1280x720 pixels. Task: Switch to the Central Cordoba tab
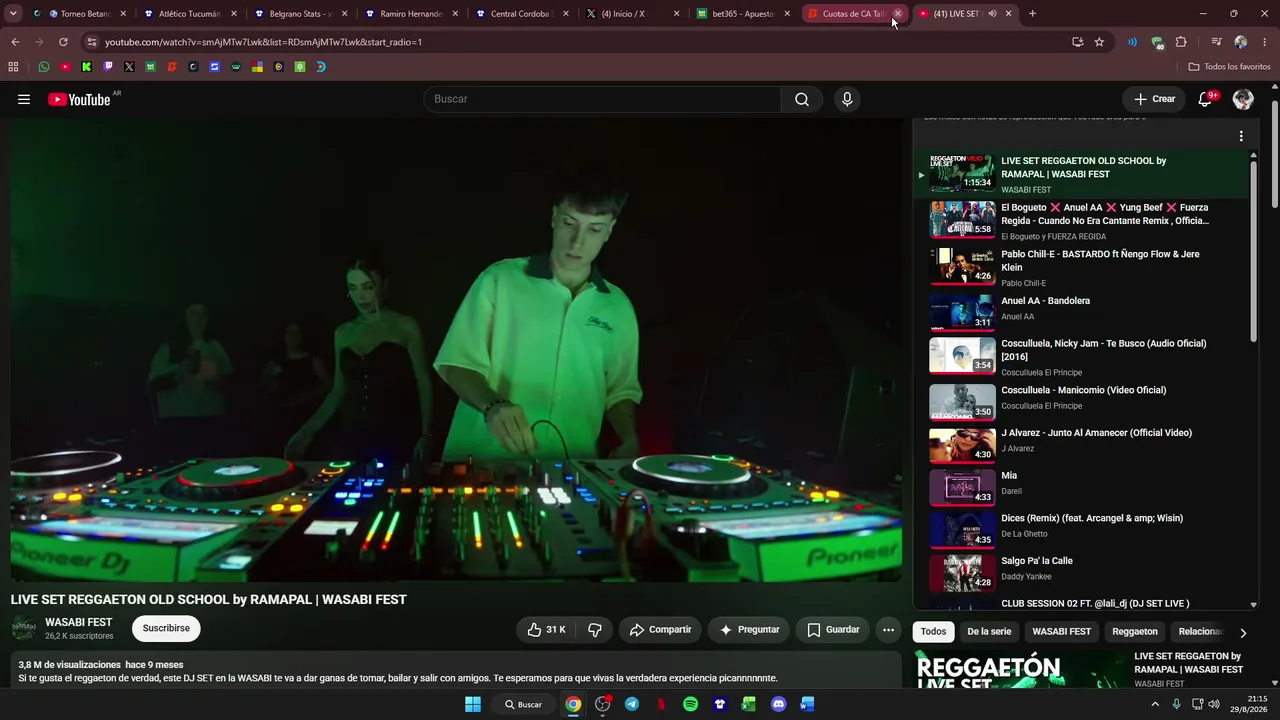click(x=522, y=14)
